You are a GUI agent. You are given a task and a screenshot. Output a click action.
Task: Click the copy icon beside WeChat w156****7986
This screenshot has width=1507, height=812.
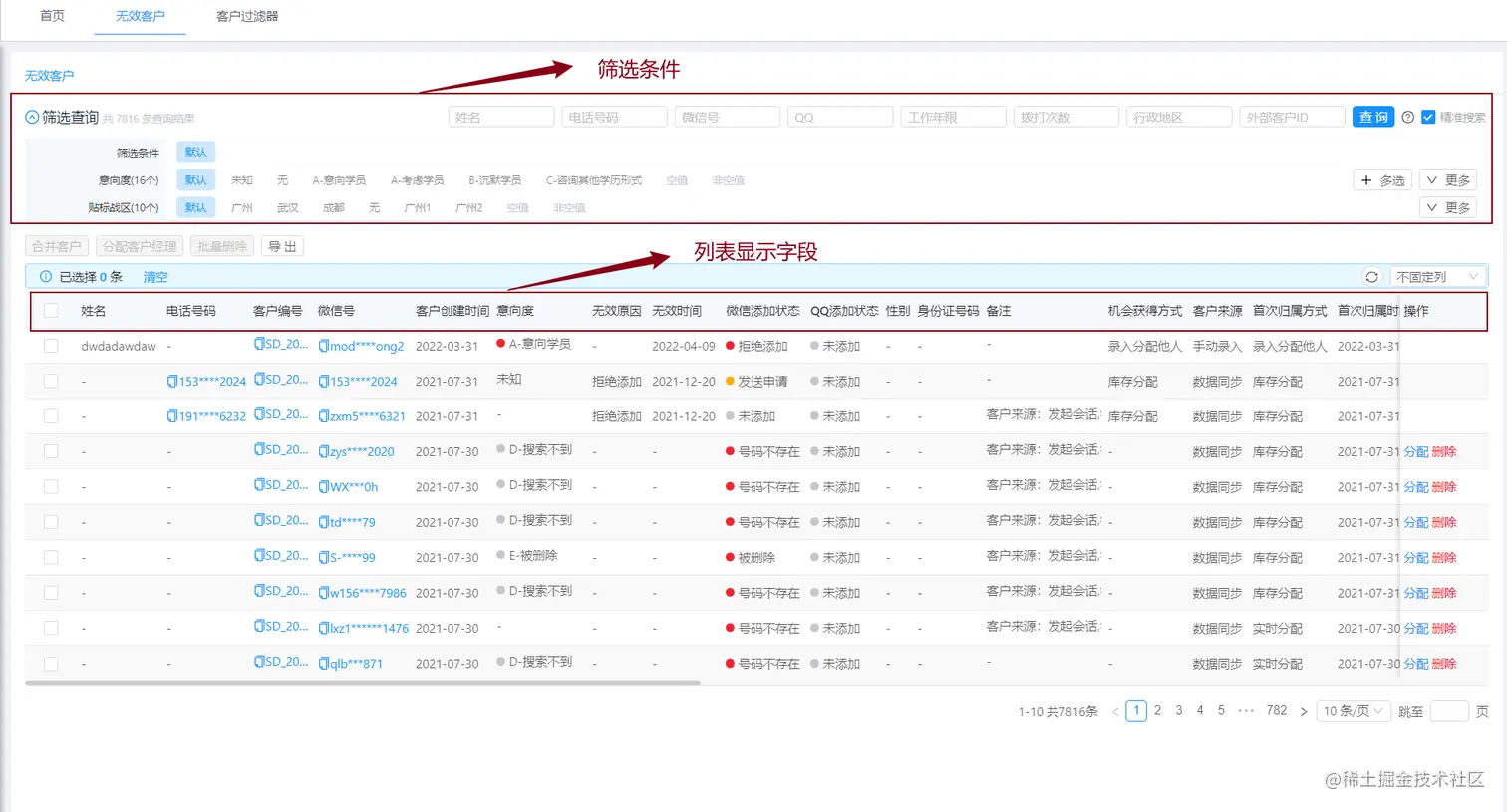coord(323,593)
